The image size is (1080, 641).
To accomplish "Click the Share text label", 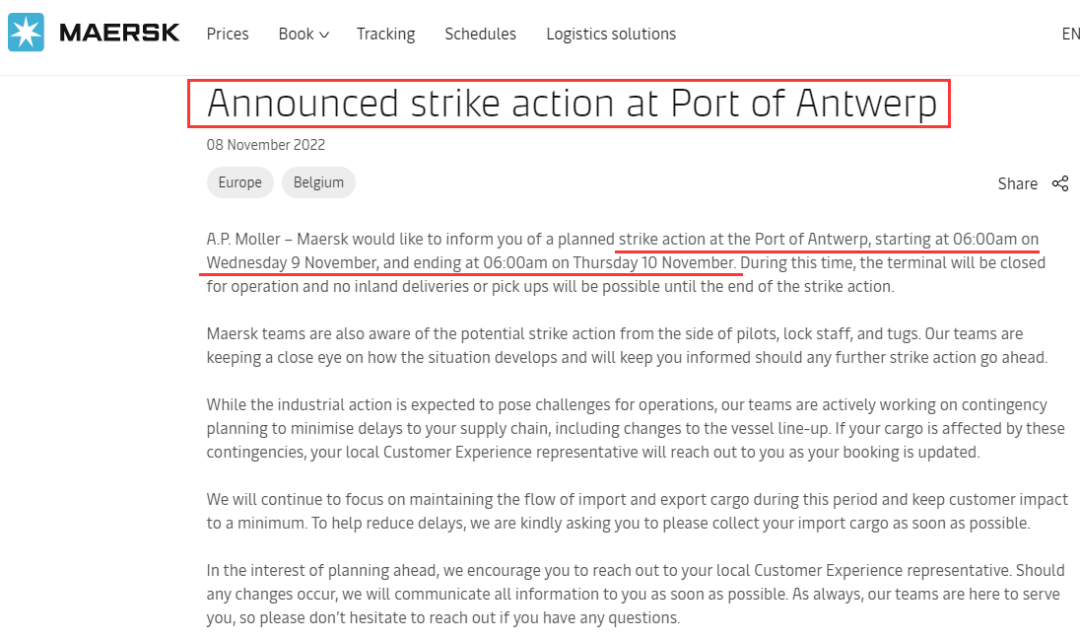I will point(1017,183).
